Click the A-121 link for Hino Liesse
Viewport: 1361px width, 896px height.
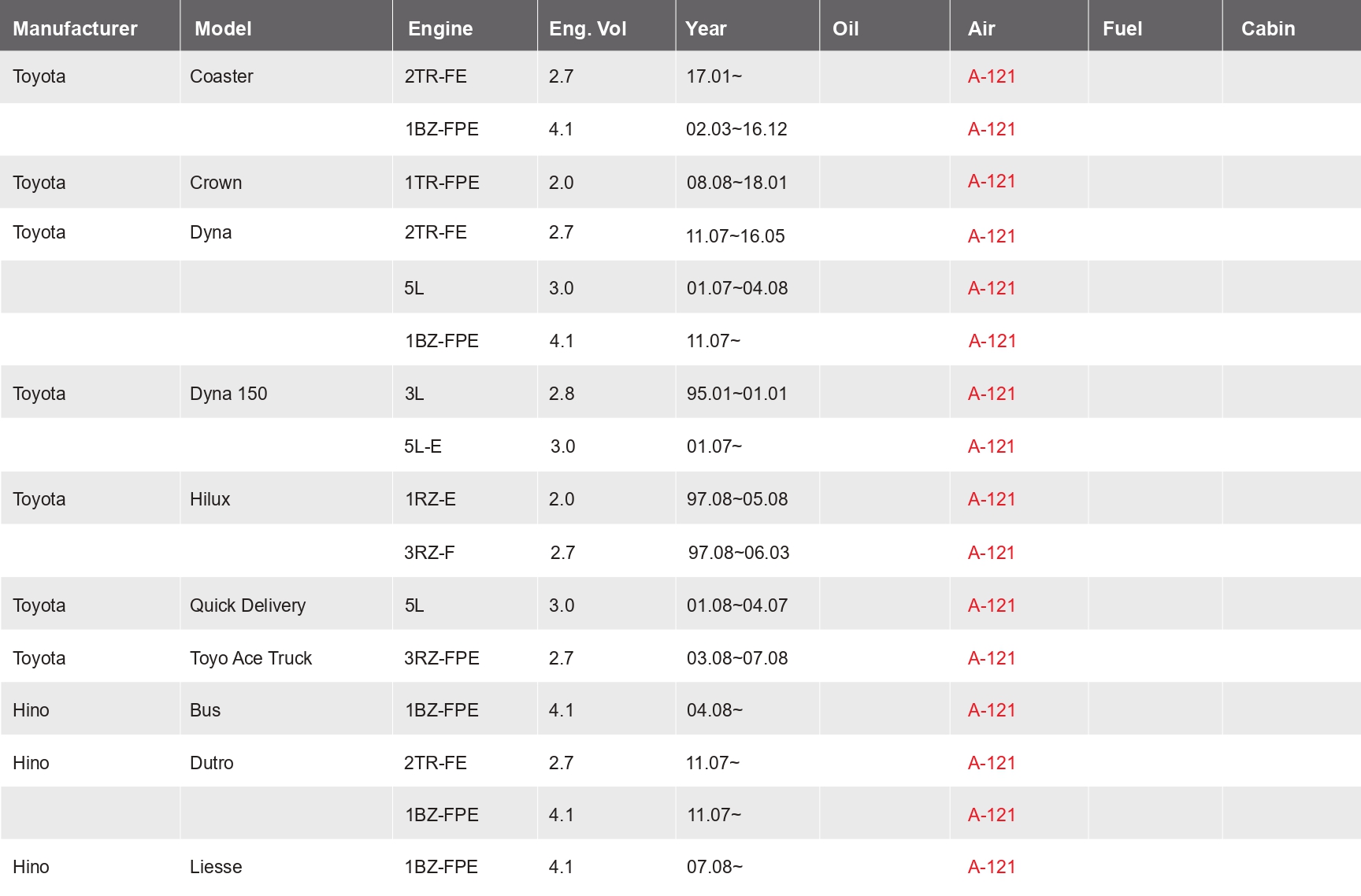[x=992, y=867]
